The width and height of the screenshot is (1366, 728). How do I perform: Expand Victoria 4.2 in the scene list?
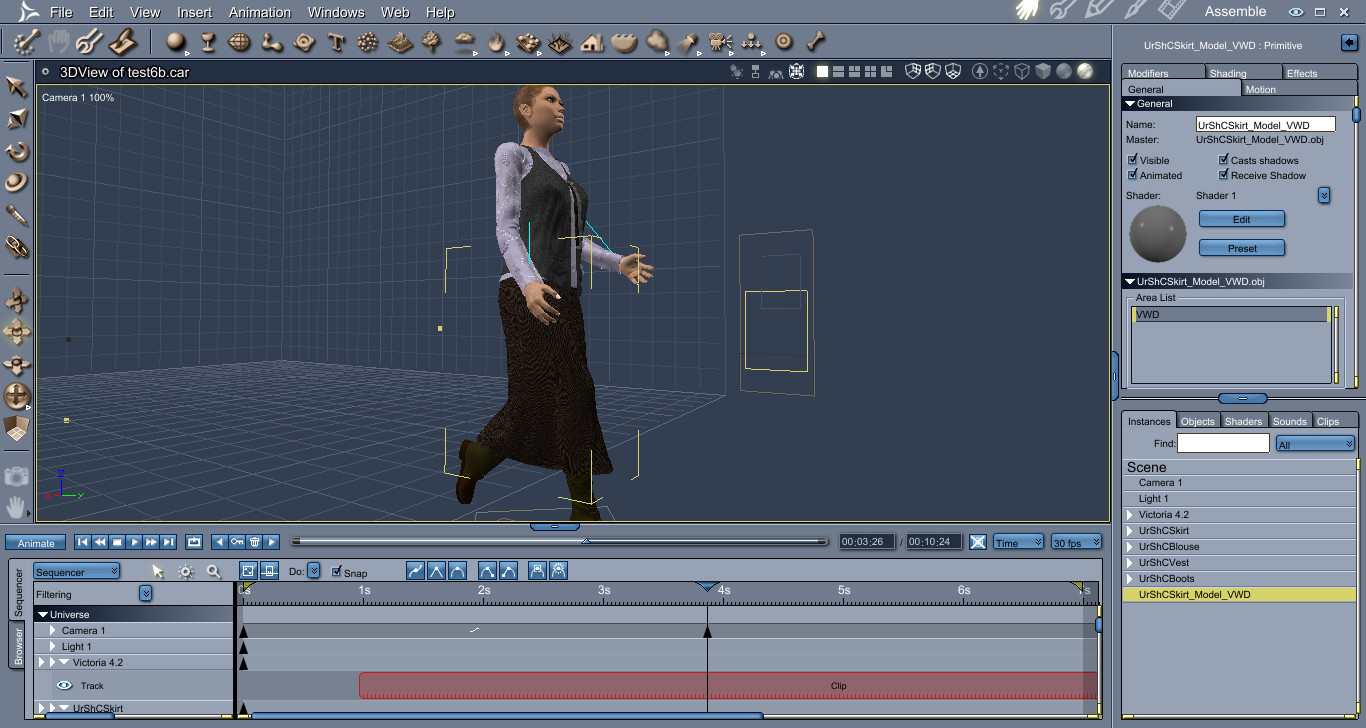click(1130, 515)
